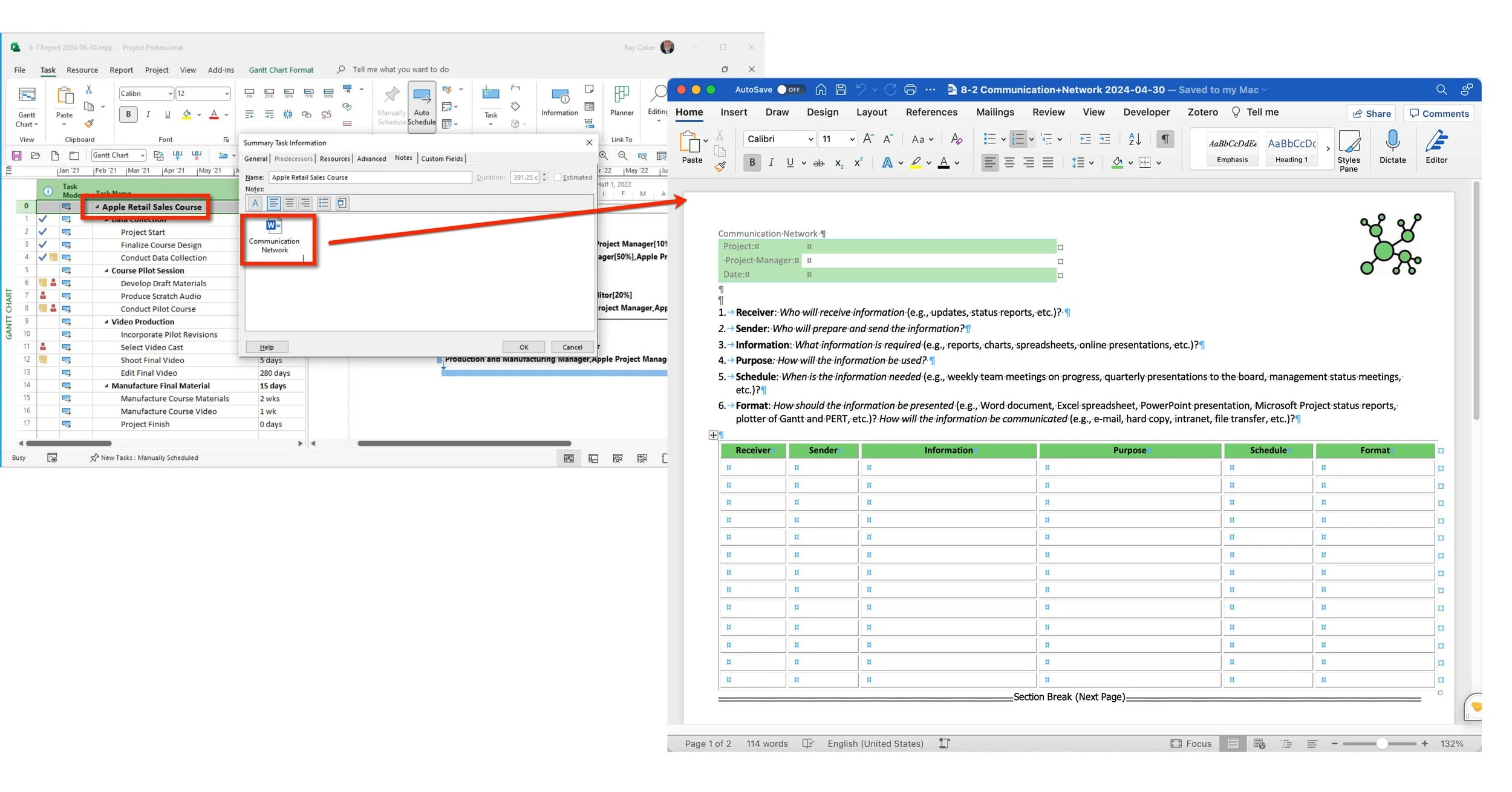Click the Home icon in Word title bar
1512x792 pixels.
(x=821, y=90)
